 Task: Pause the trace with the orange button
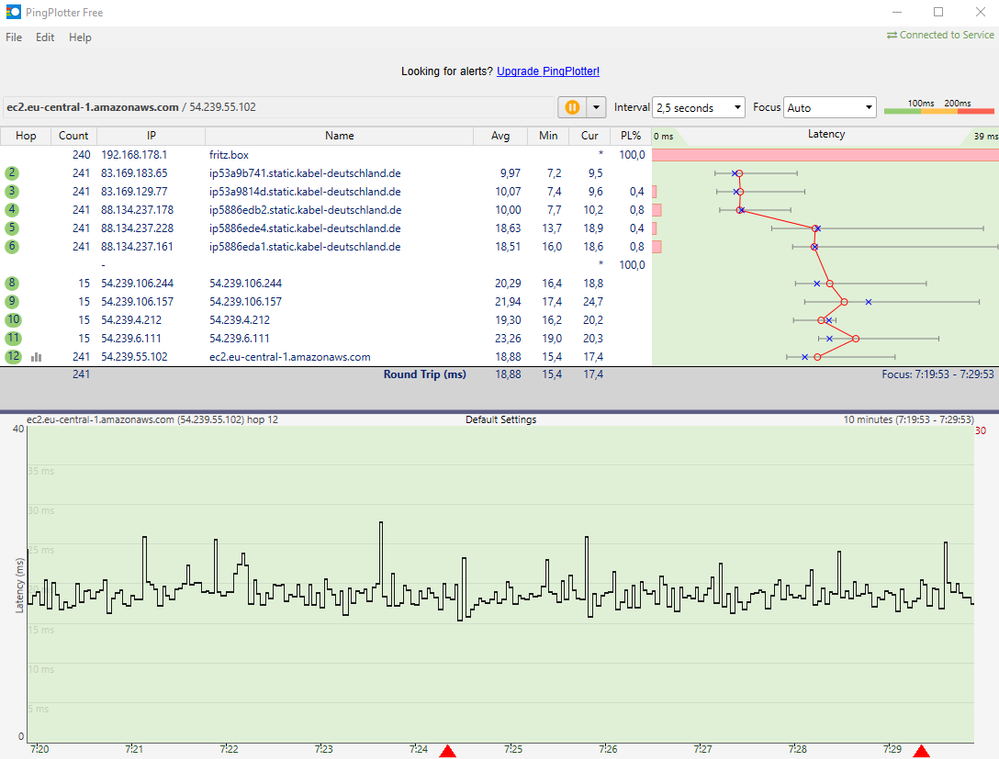coord(573,107)
